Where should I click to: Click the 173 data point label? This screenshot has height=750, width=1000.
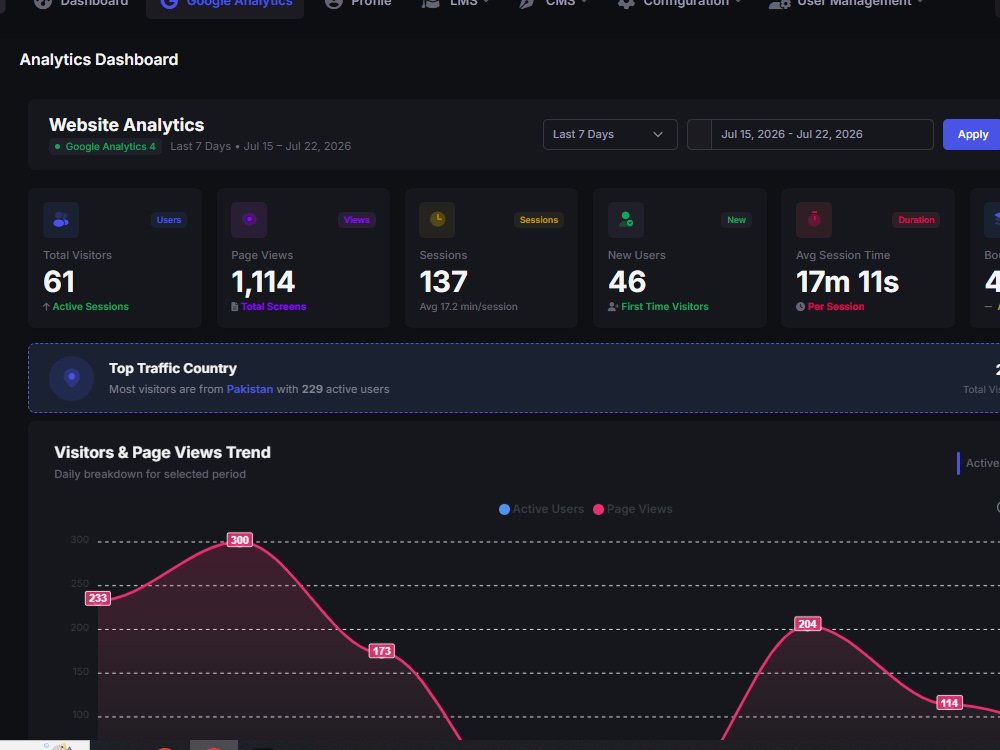[x=381, y=651]
